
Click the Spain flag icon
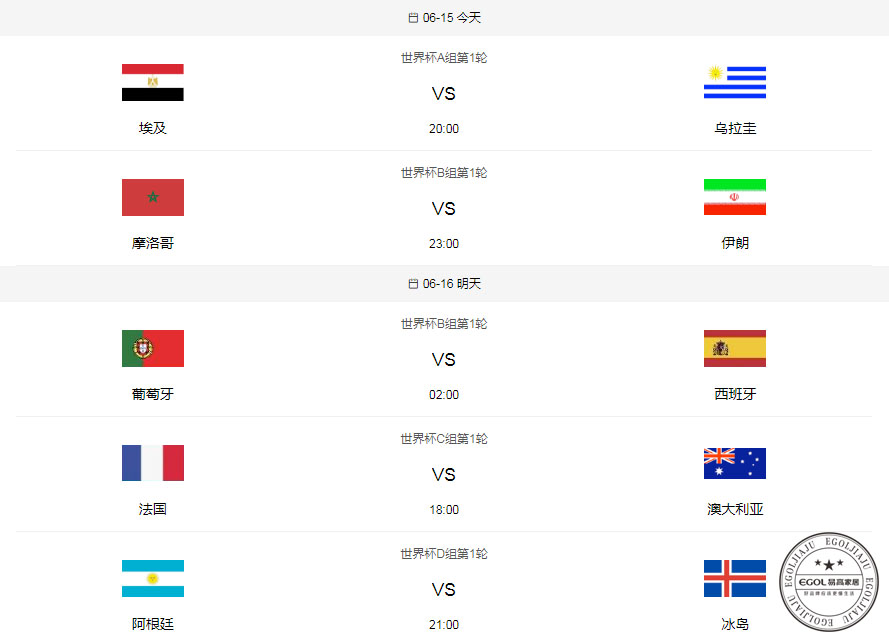coord(735,348)
